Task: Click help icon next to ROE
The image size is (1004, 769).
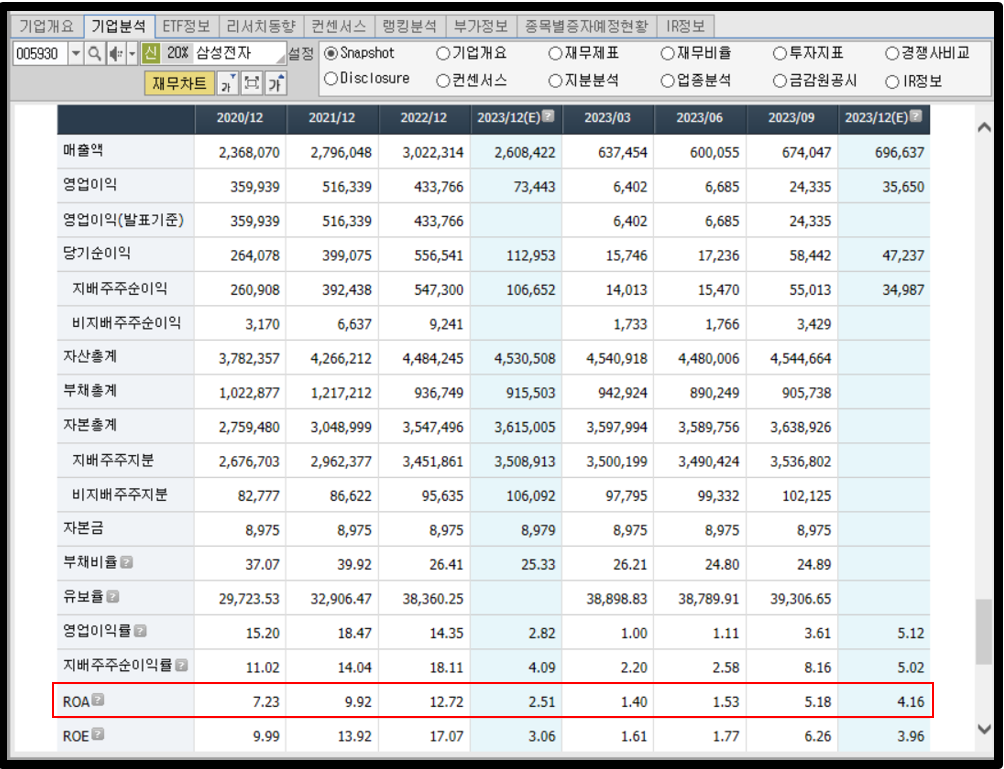Action: [x=98, y=734]
